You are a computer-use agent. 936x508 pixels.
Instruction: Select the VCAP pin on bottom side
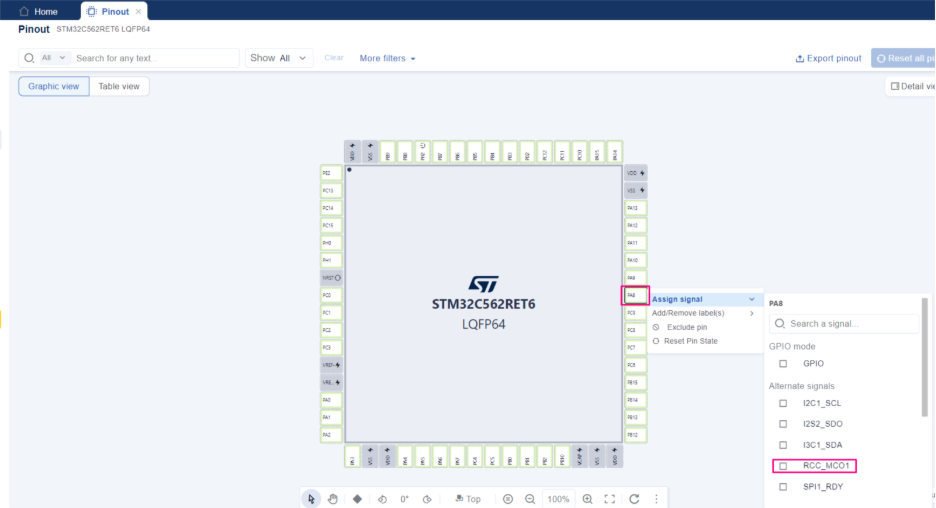tap(580, 457)
